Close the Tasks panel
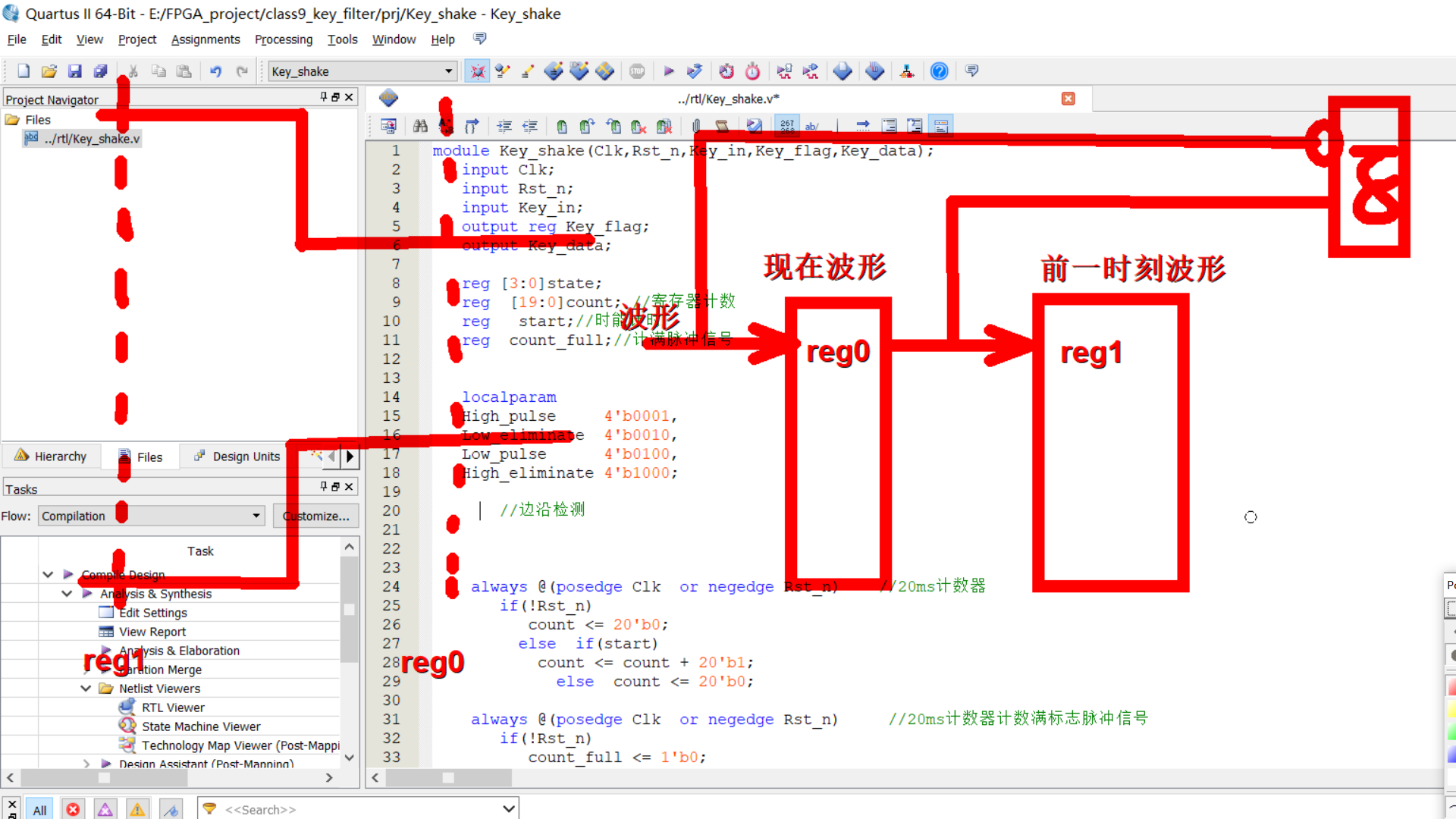The width and height of the screenshot is (1456, 819). [x=349, y=487]
